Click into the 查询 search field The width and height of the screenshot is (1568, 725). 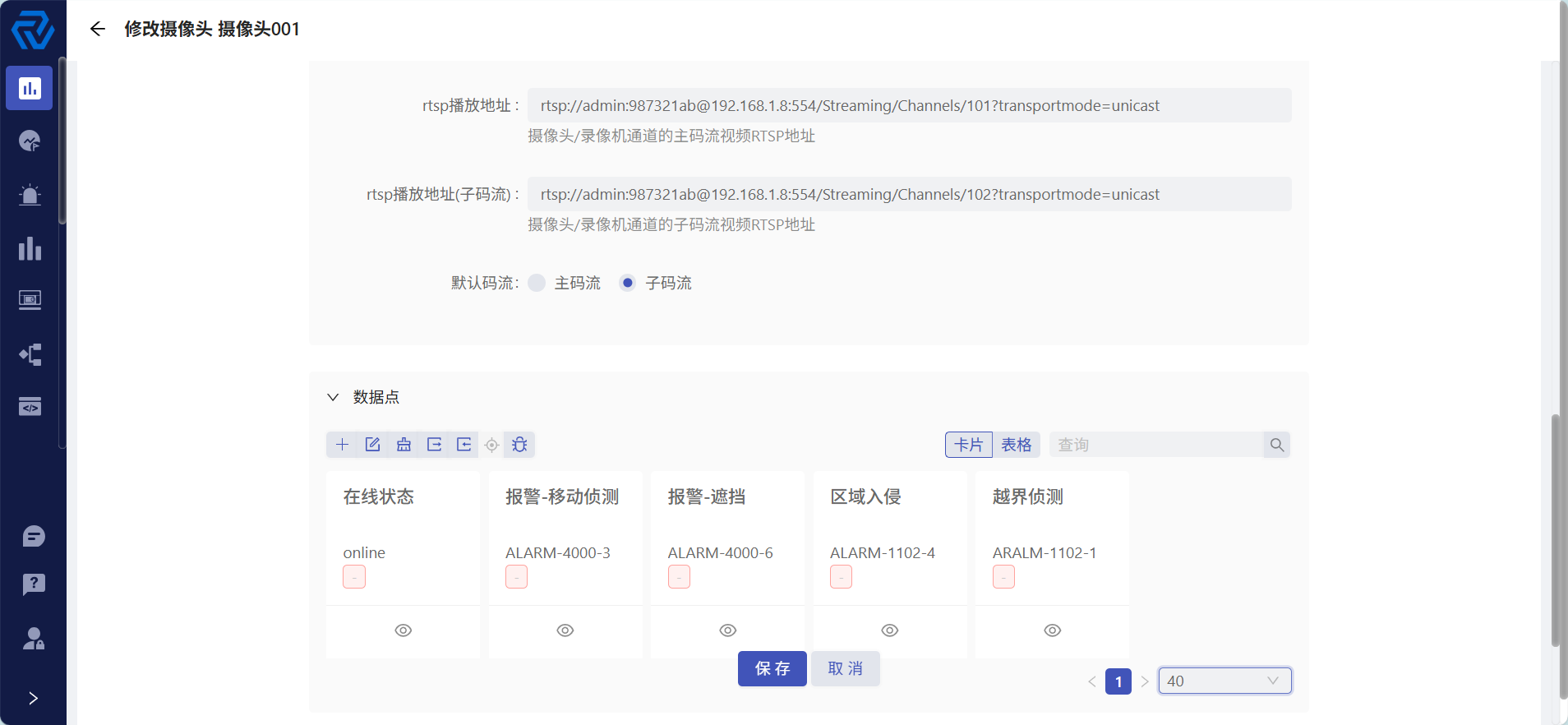pyautogui.click(x=1156, y=445)
